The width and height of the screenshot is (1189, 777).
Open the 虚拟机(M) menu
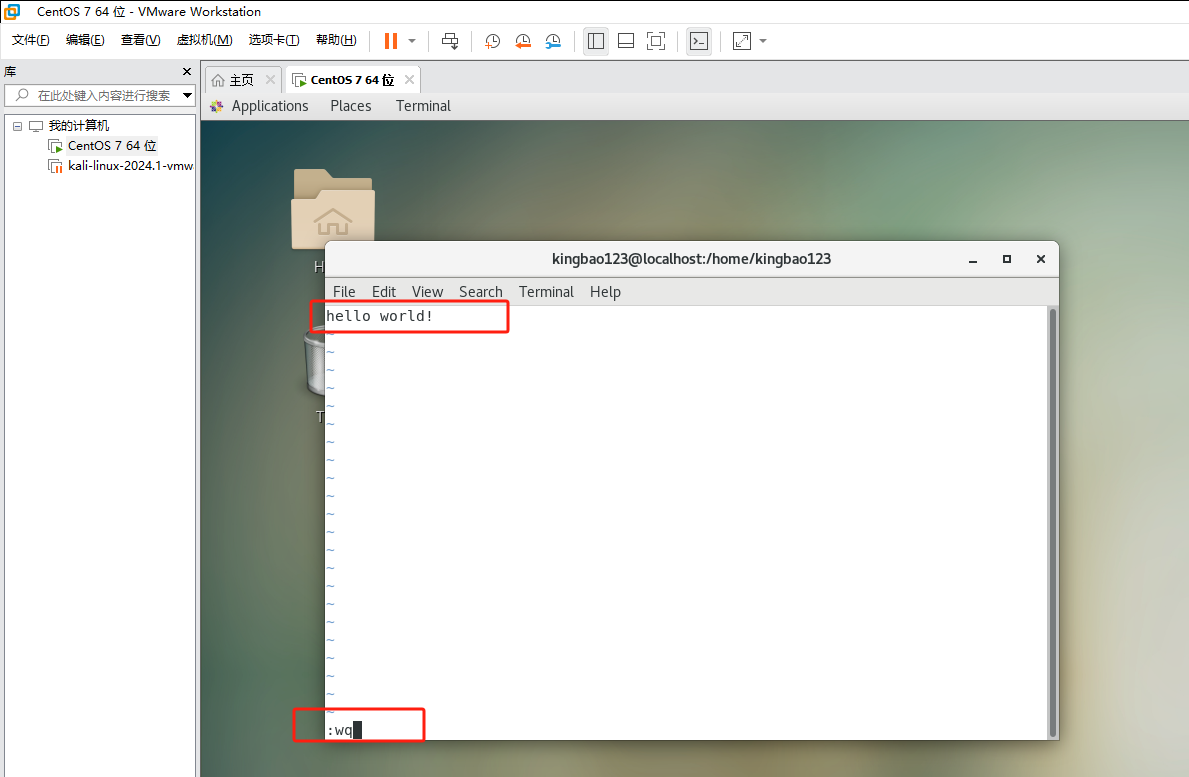point(204,40)
